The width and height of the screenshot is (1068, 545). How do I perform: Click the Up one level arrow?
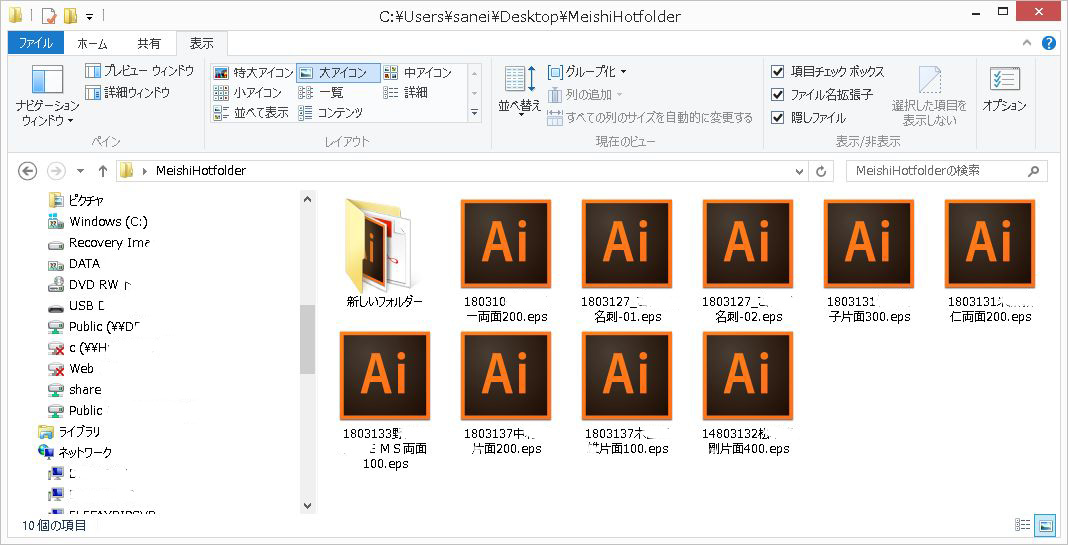pos(102,171)
